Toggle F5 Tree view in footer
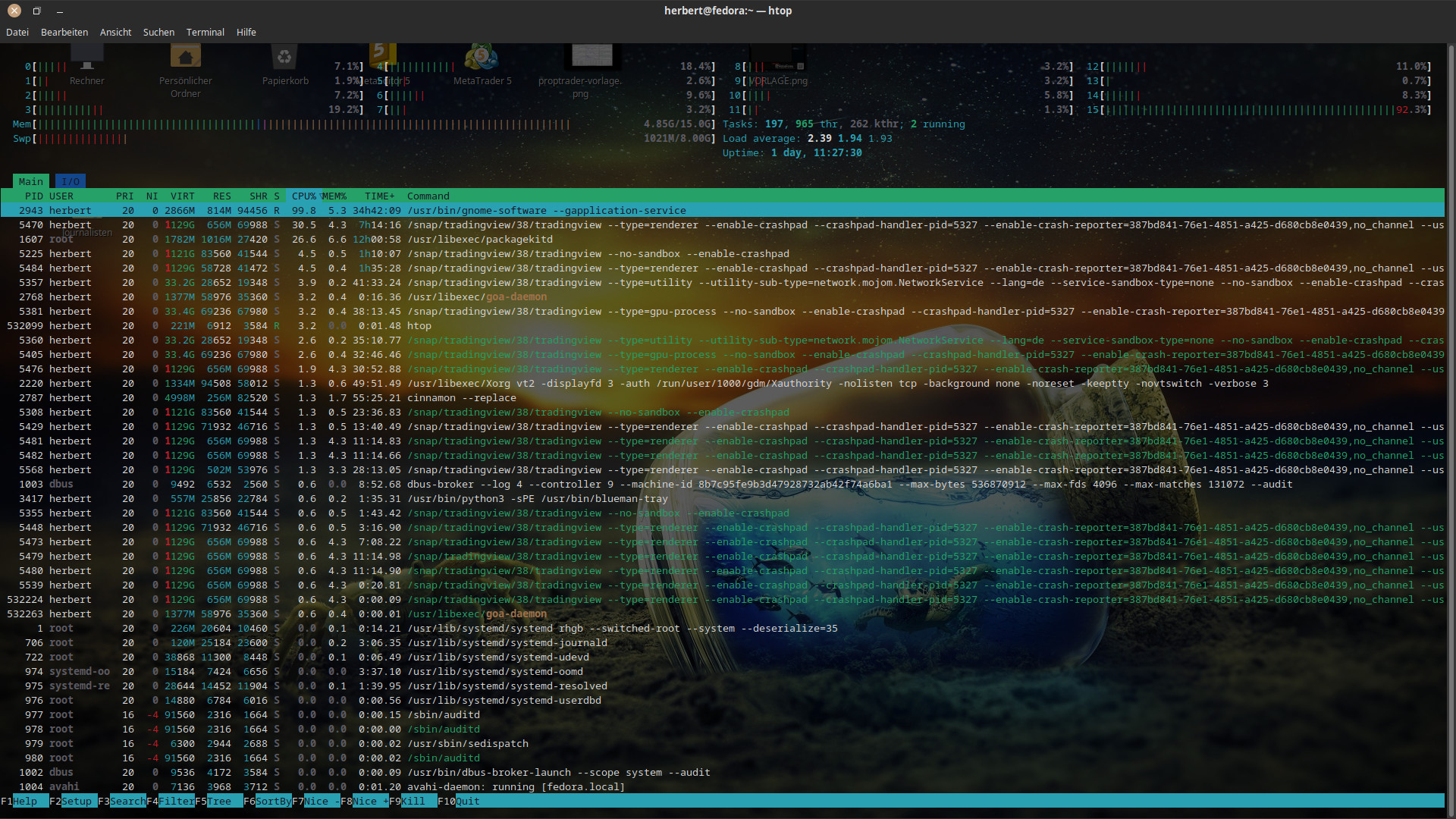 point(219,801)
